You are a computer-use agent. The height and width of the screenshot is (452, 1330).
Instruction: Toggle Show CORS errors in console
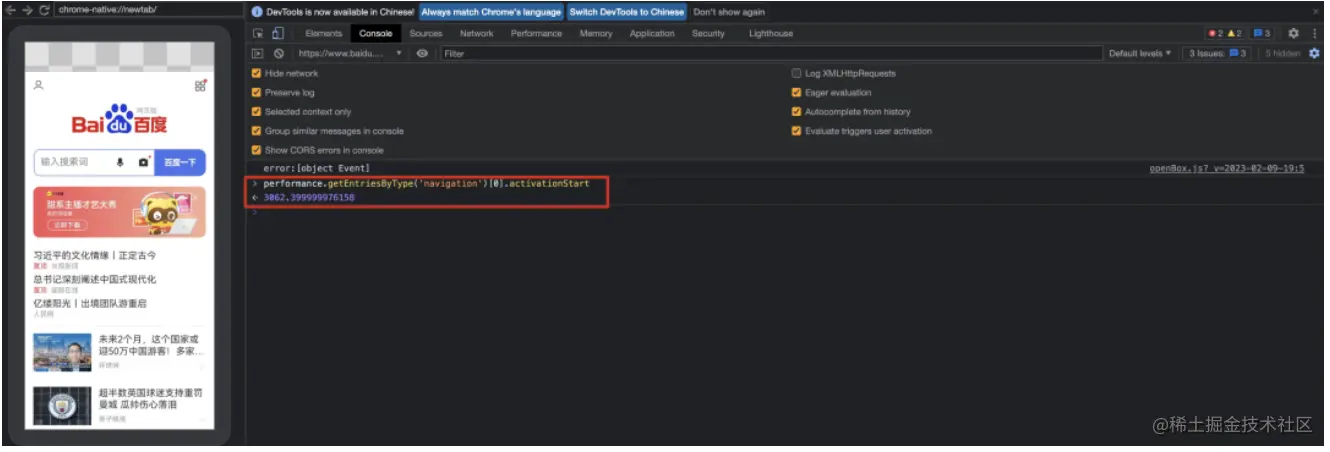tap(256, 150)
